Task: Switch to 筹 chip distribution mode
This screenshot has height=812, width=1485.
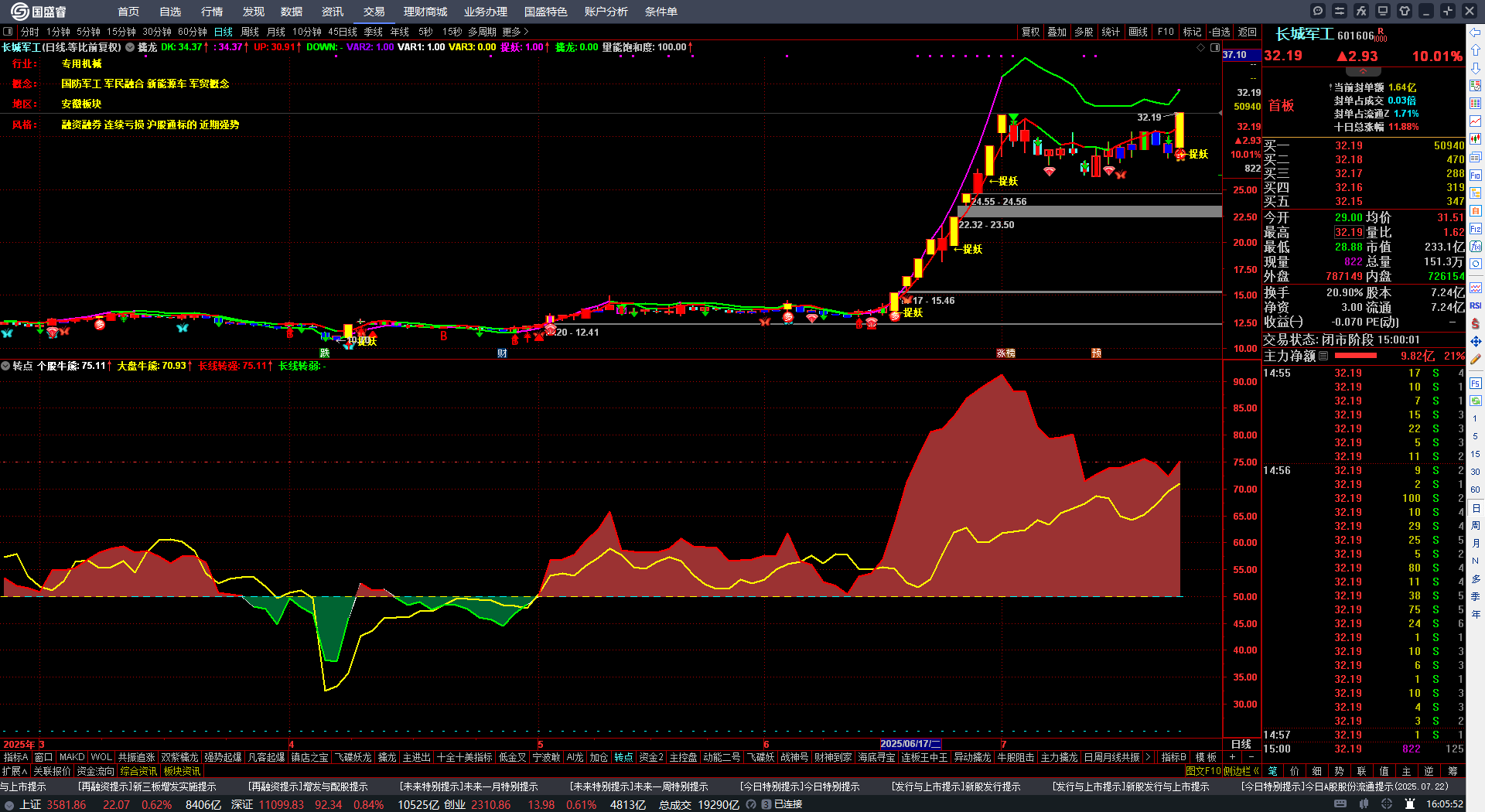Action: point(1452,771)
